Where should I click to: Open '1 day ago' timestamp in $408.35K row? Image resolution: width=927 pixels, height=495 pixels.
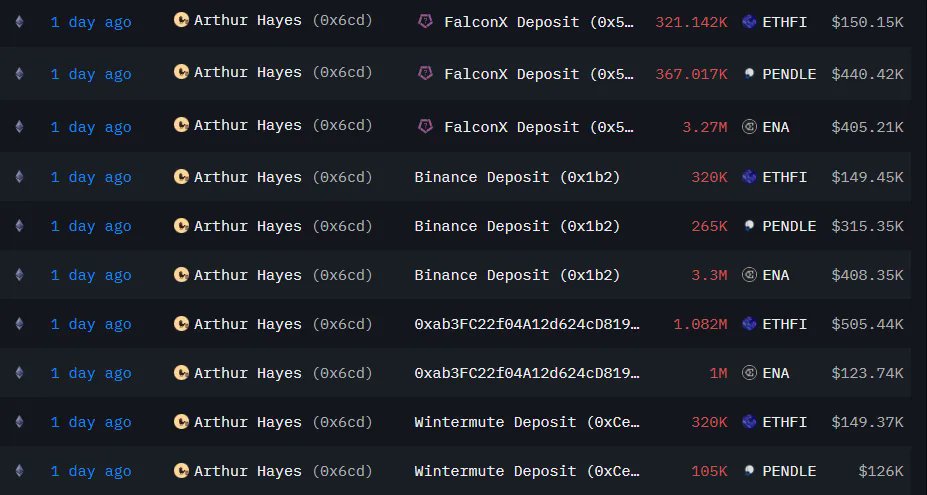(91, 276)
